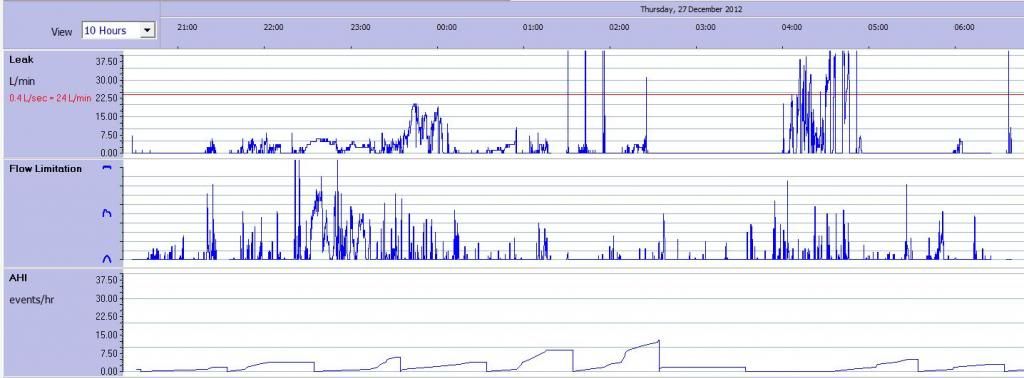Viewport: 1024px width, 378px height.
Task: Click the middle partial flow limitation icon
Action: tap(107, 213)
